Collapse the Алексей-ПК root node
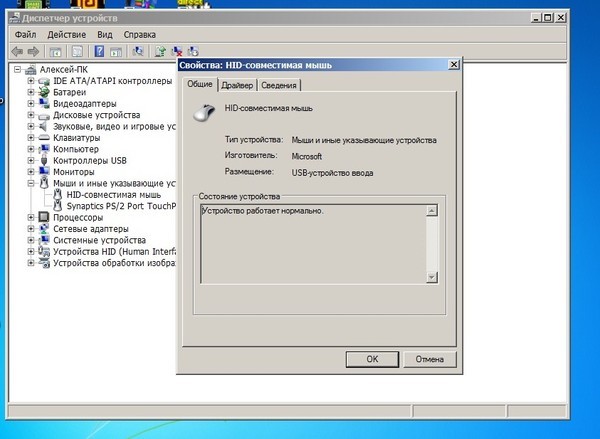Viewport: 600px width, 439px height. pos(17,70)
